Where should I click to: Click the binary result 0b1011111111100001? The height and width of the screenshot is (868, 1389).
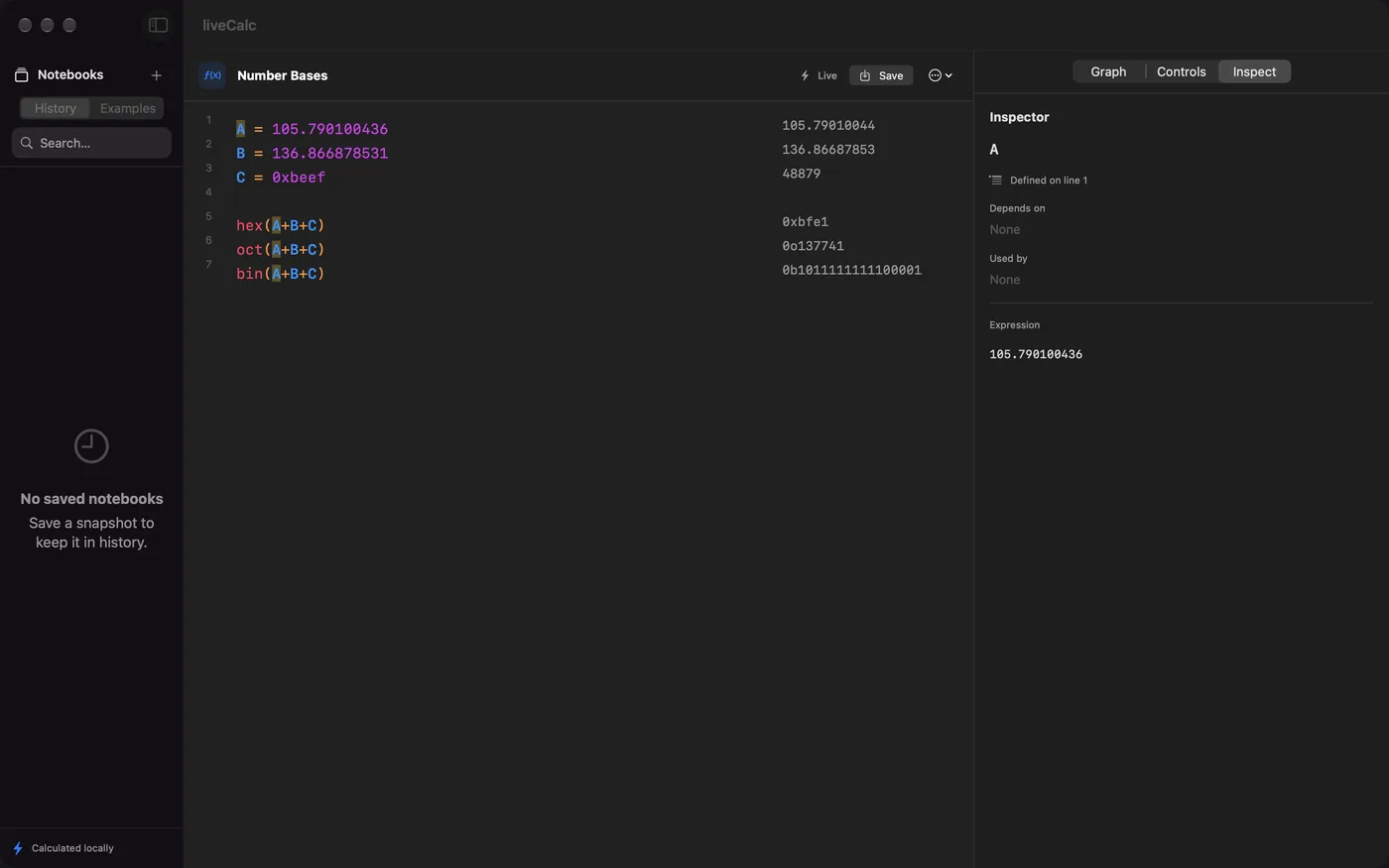tap(851, 270)
